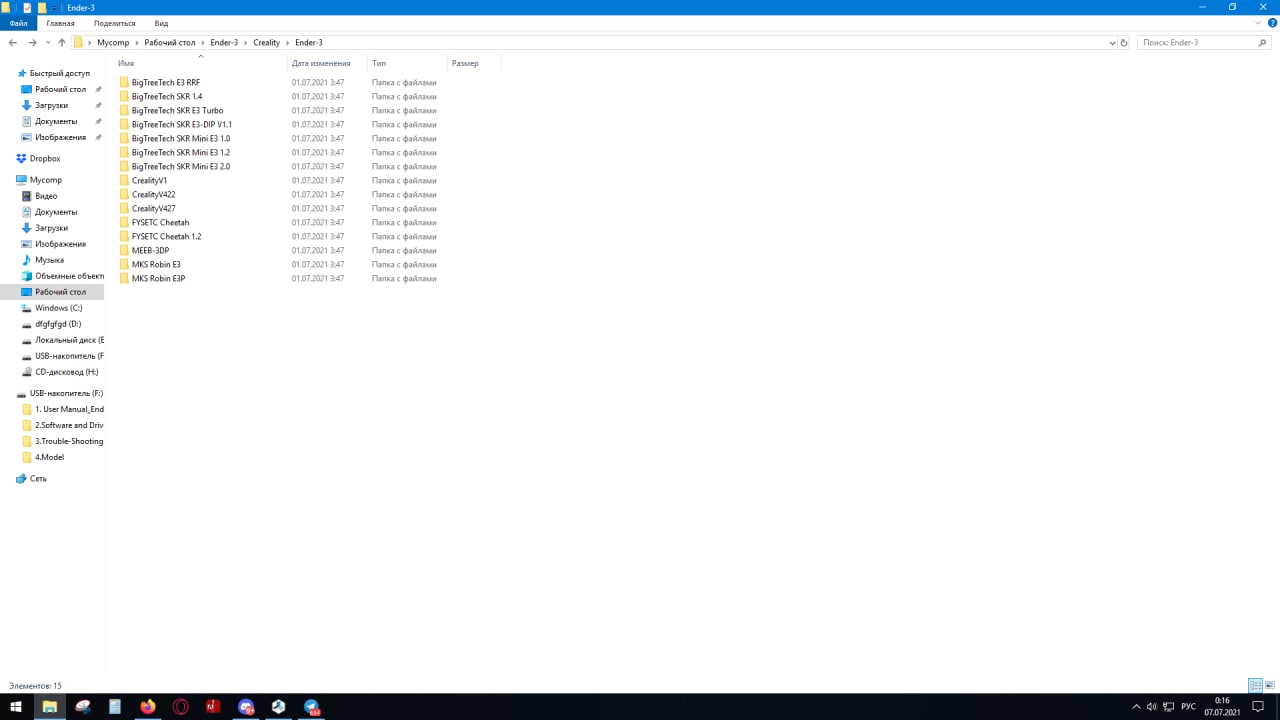Open Видео under Mycomp
This screenshot has height=720, width=1280.
tap(46, 196)
